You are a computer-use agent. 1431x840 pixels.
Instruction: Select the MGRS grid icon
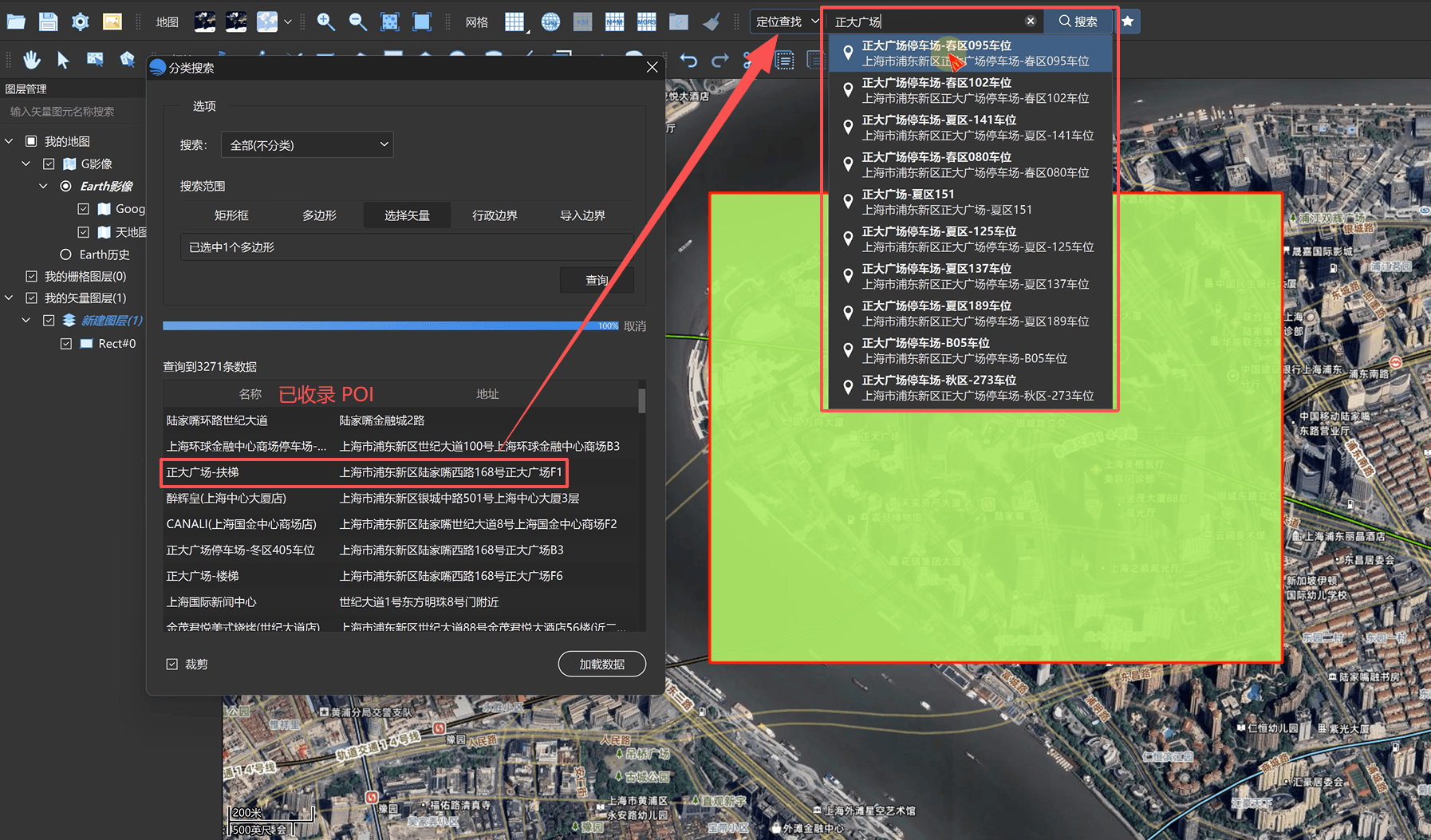click(646, 22)
